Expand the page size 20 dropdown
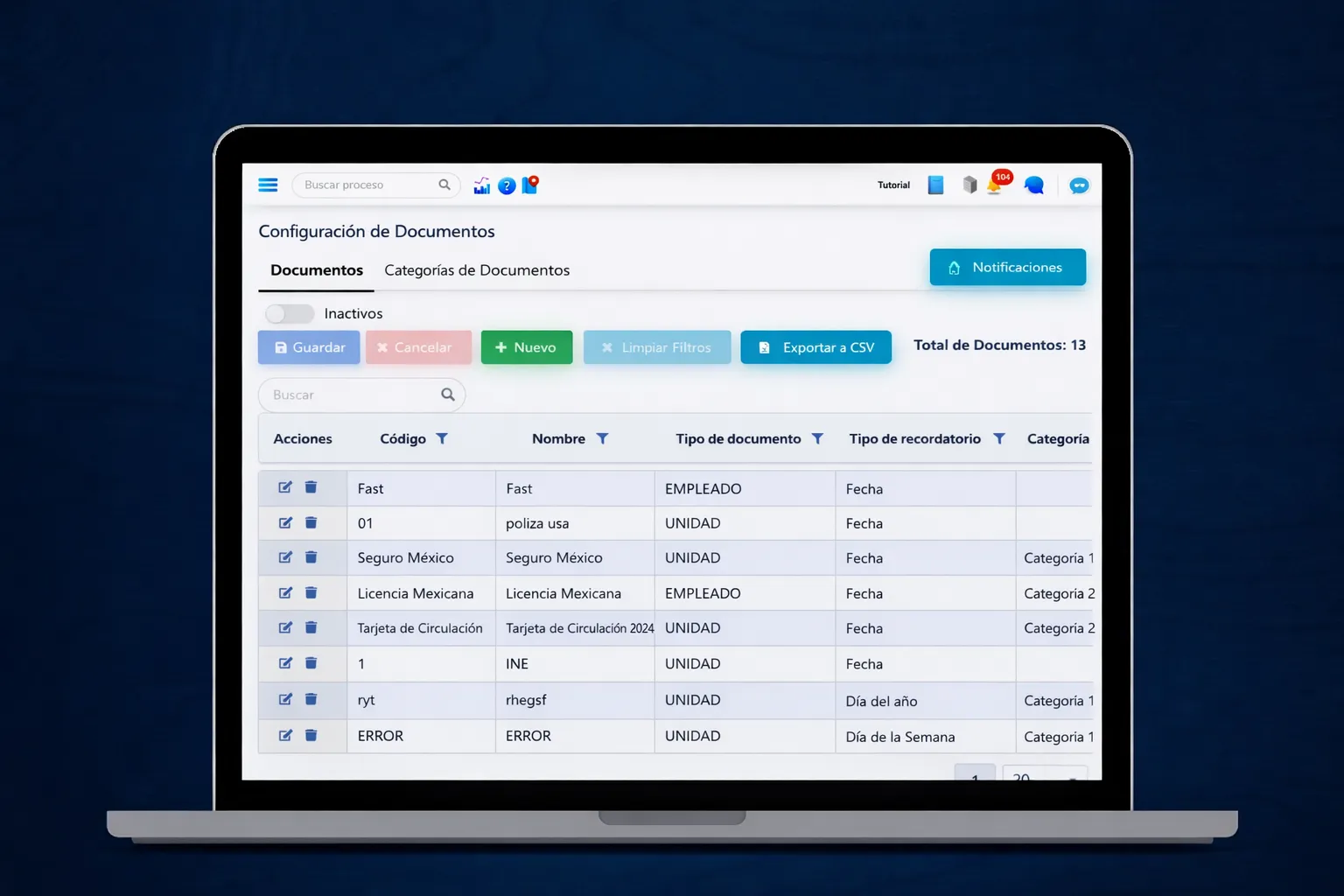 1044,774
